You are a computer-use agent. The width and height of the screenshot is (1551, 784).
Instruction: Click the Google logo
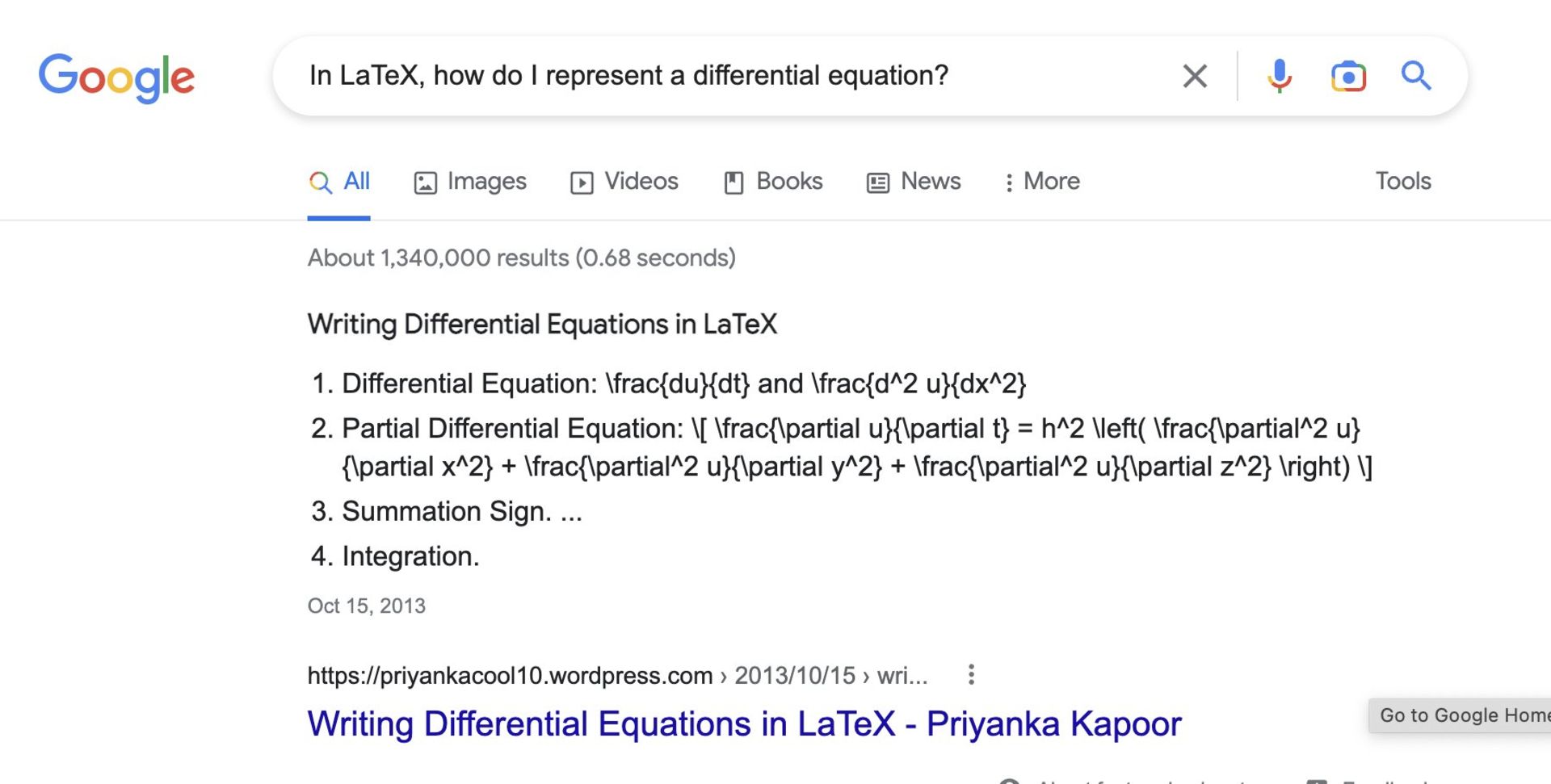pyautogui.click(x=116, y=78)
